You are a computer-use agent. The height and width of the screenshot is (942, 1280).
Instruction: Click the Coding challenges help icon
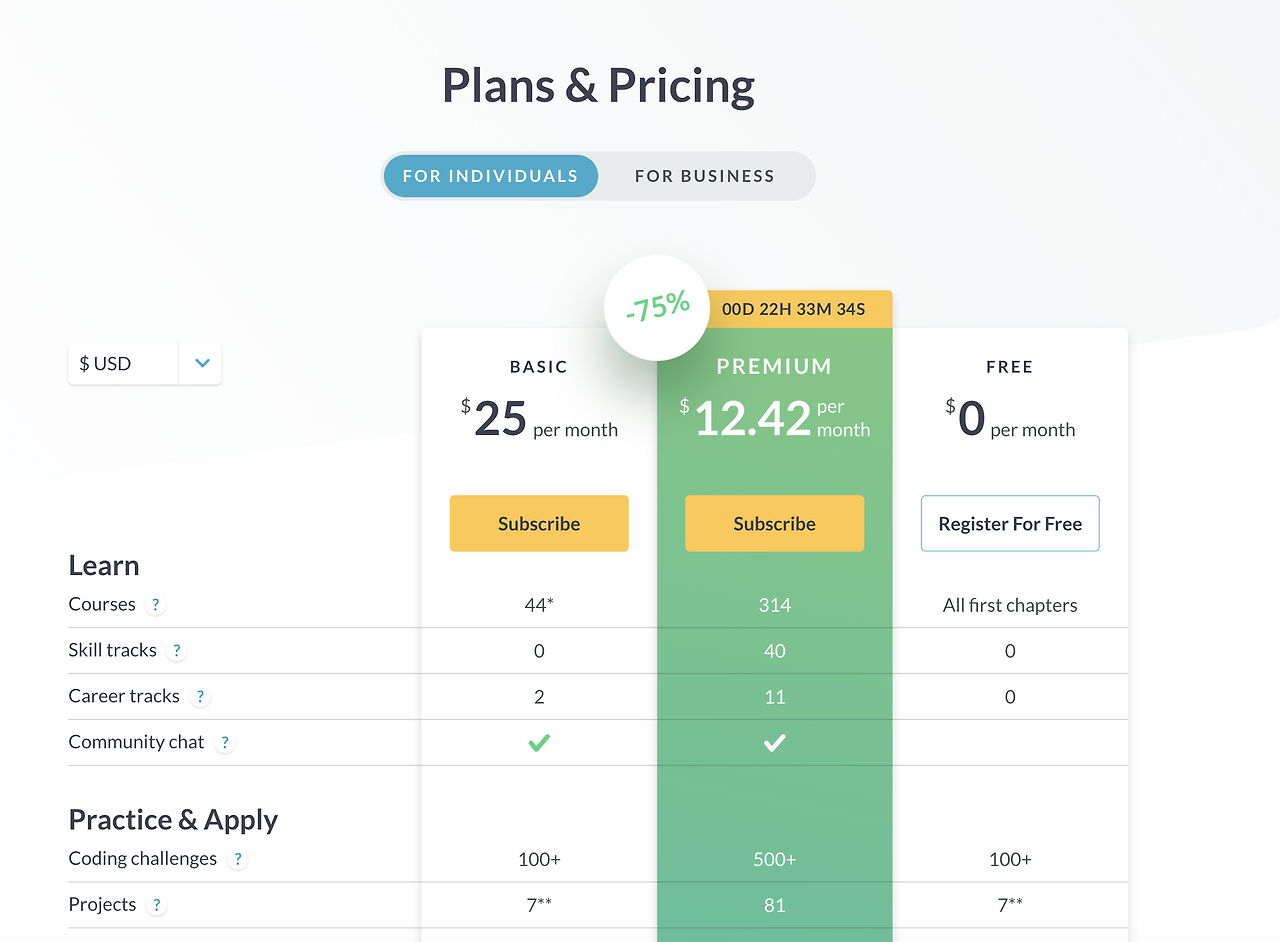coord(237,859)
